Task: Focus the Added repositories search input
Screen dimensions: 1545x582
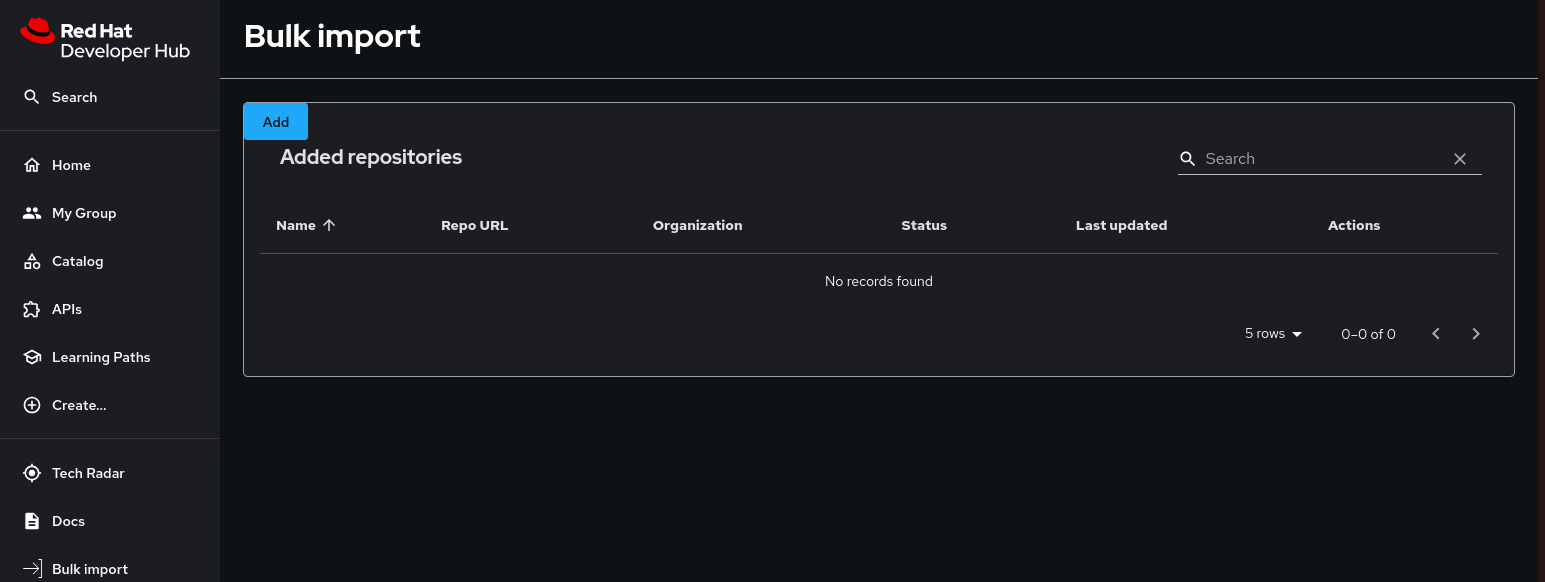Action: pyautogui.click(x=1320, y=159)
